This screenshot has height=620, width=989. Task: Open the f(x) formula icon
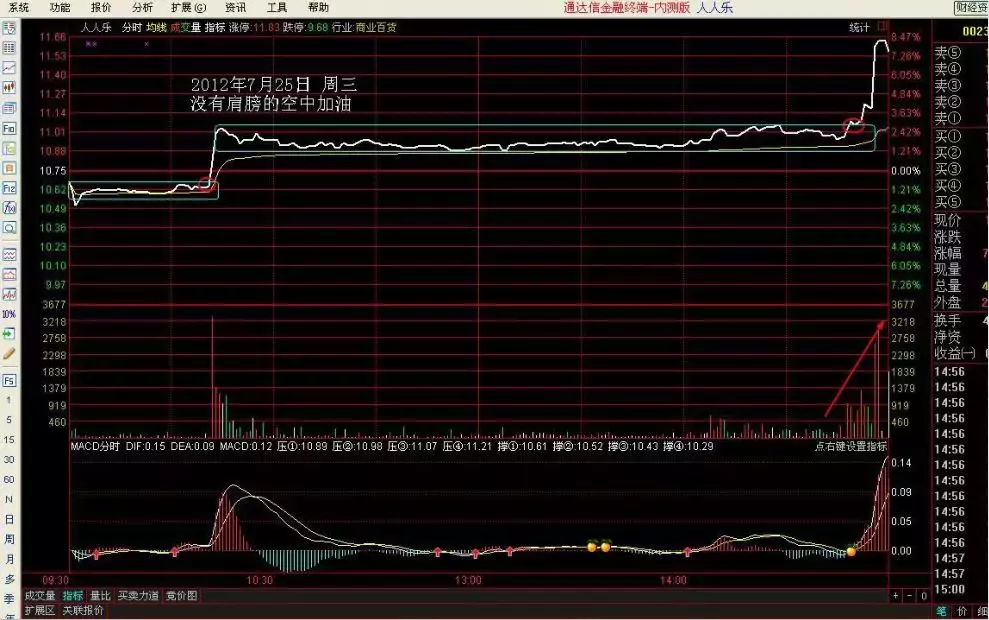point(9,208)
